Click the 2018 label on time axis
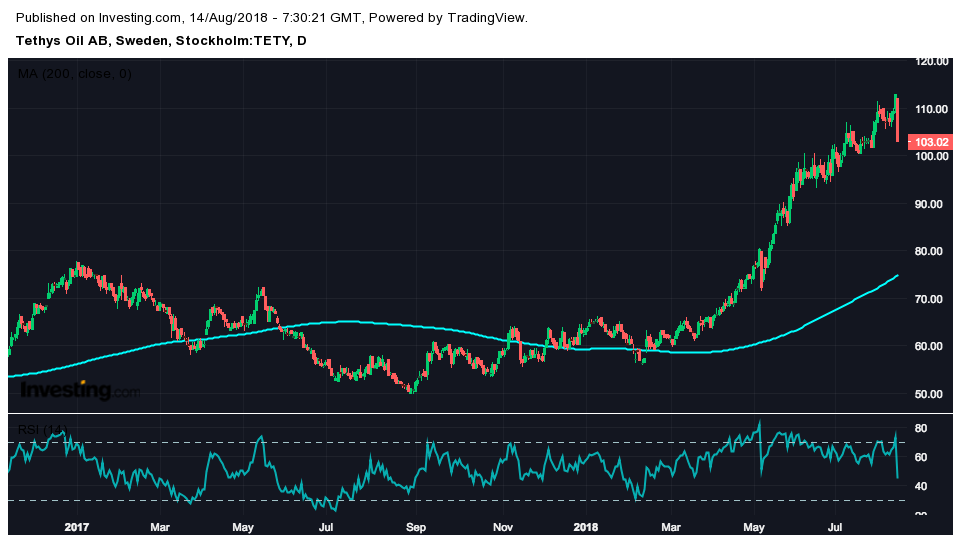Viewport: 960px width, 540px height. (x=586, y=527)
